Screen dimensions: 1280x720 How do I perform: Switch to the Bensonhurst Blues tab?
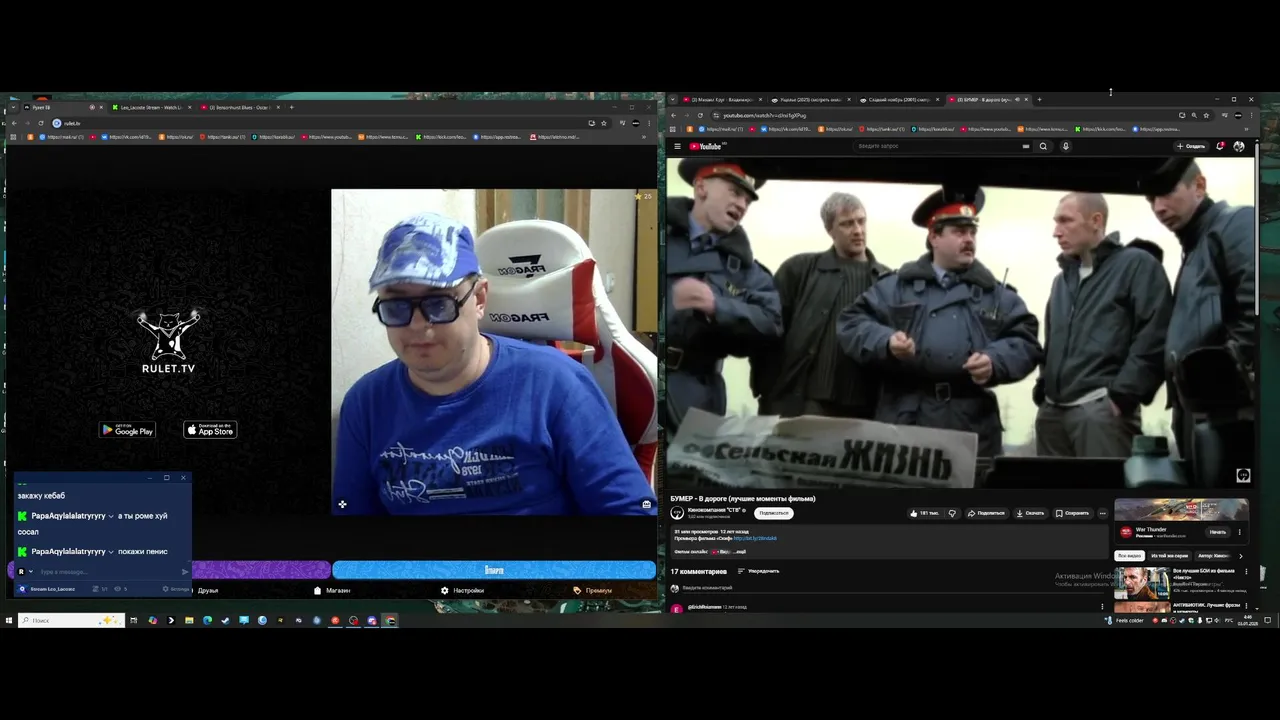(238, 107)
